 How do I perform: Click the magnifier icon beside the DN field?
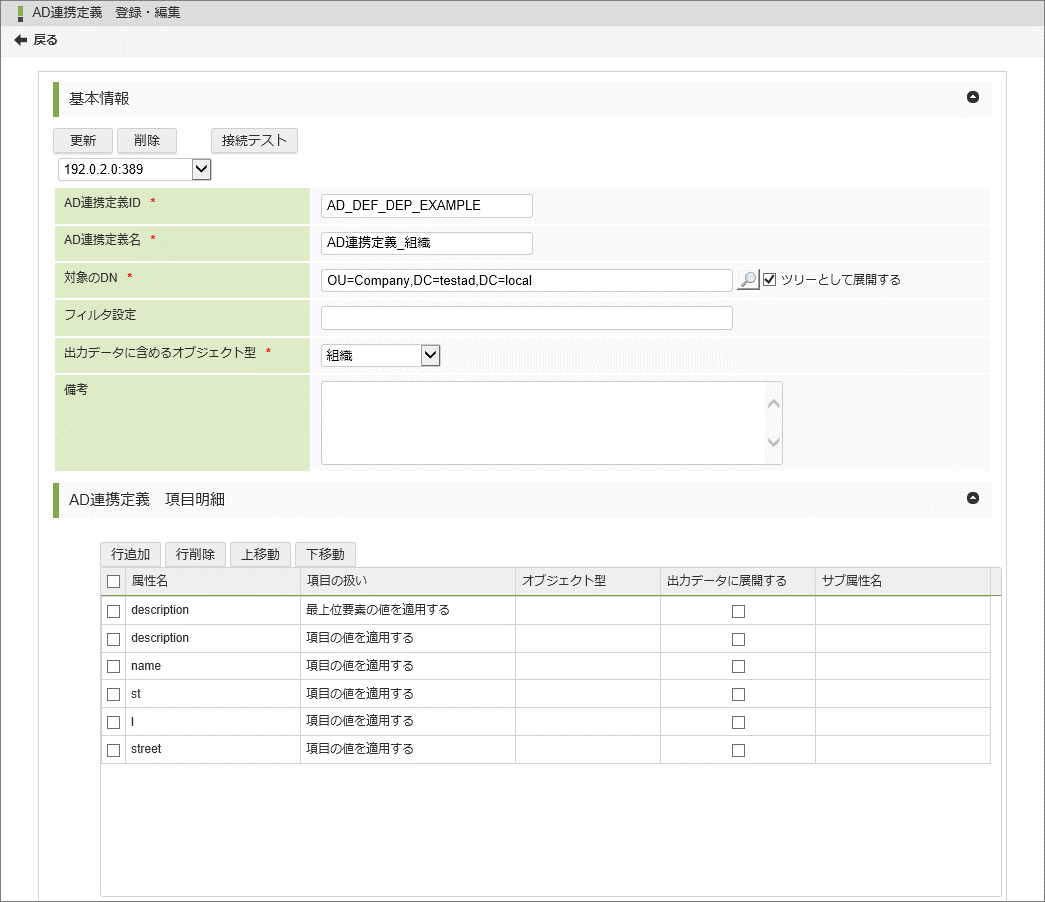[x=747, y=280]
